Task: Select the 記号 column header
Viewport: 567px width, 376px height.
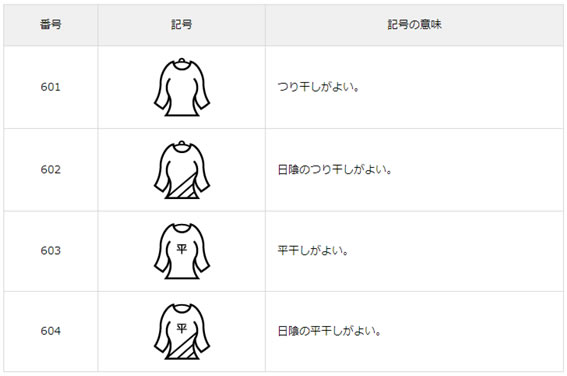Action: [182, 25]
